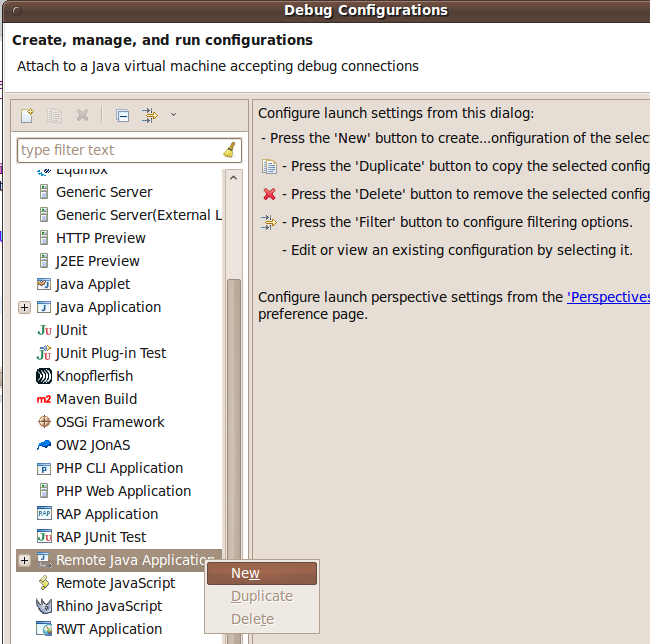Screen dimensions: 650x644
Task: Select the PHP CLI Application label
Action: coord(119,468)
